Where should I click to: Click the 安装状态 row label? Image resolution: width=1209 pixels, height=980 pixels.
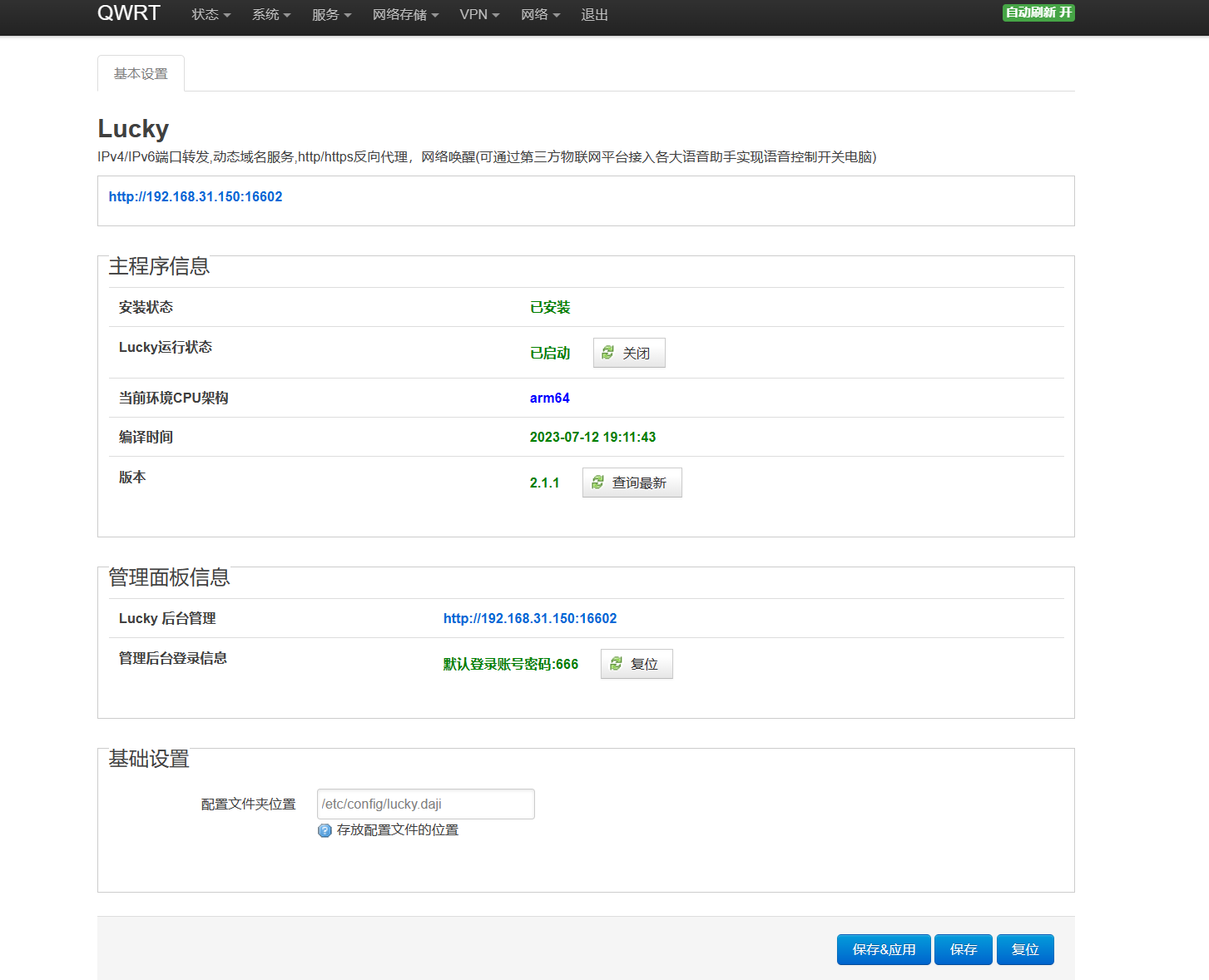[x=146, y=307]
